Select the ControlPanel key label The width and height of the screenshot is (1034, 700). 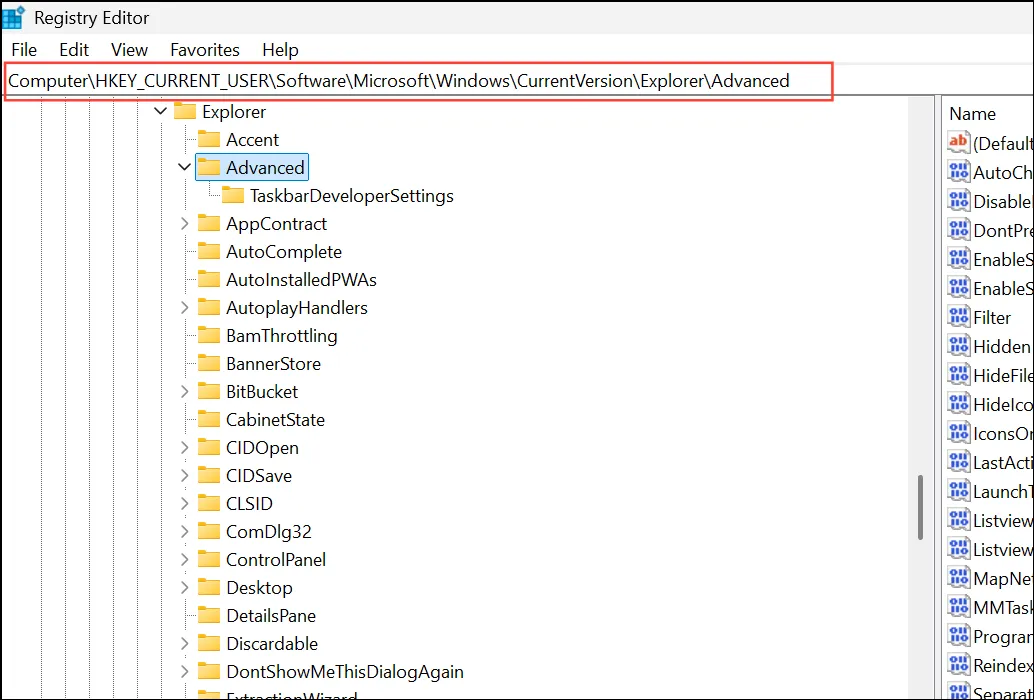pos(276,560)
